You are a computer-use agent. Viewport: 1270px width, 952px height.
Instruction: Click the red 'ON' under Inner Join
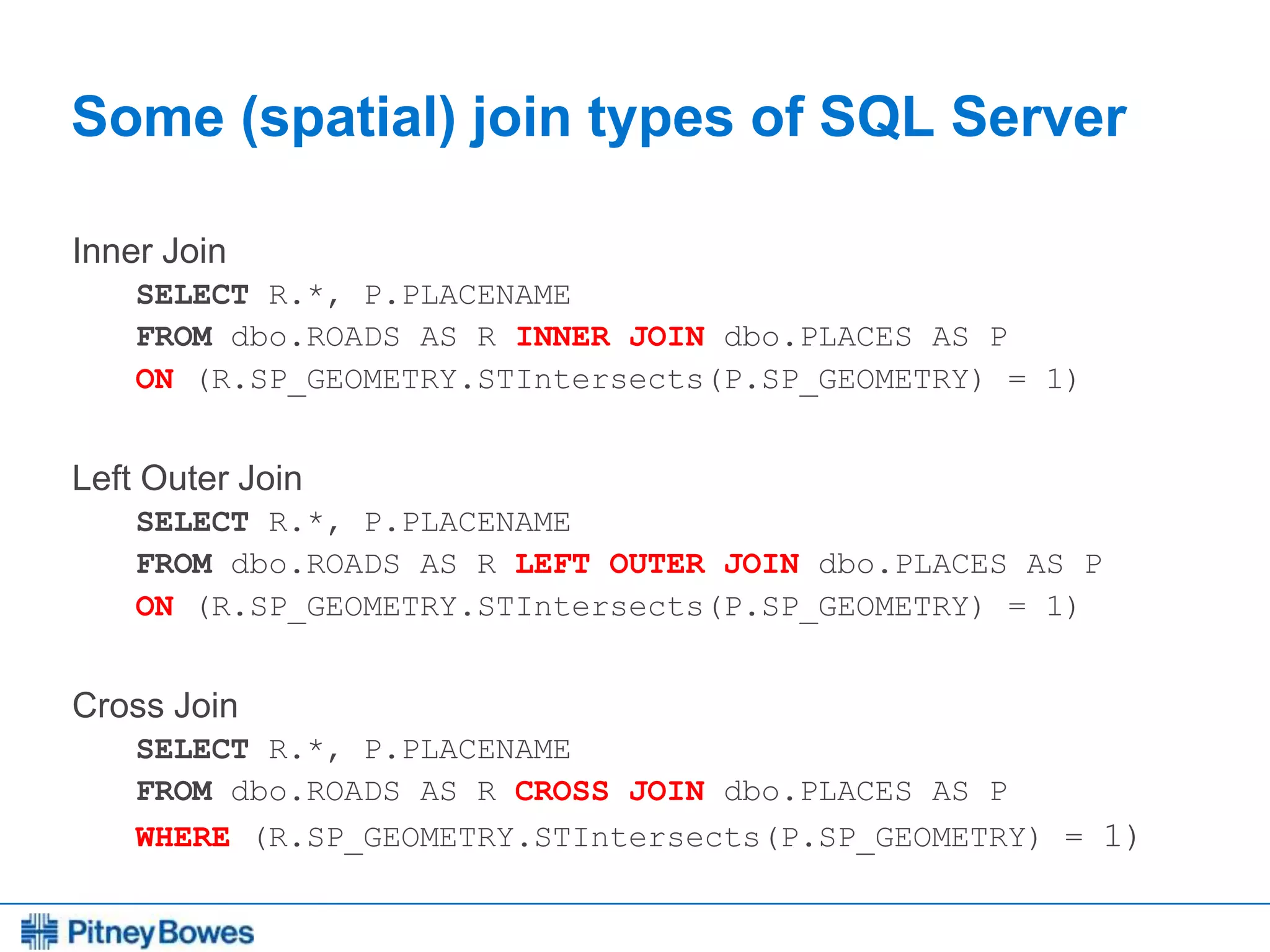(154, 379)
